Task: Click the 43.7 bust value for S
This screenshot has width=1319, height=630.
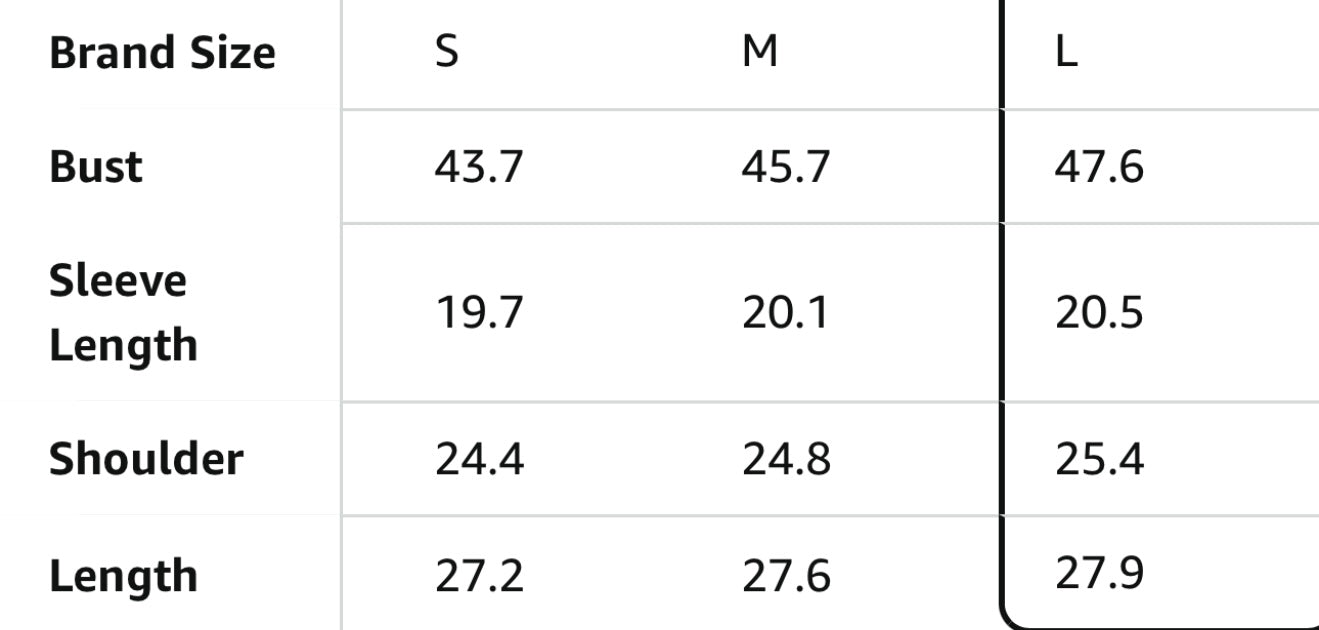Action: (478, 167)
